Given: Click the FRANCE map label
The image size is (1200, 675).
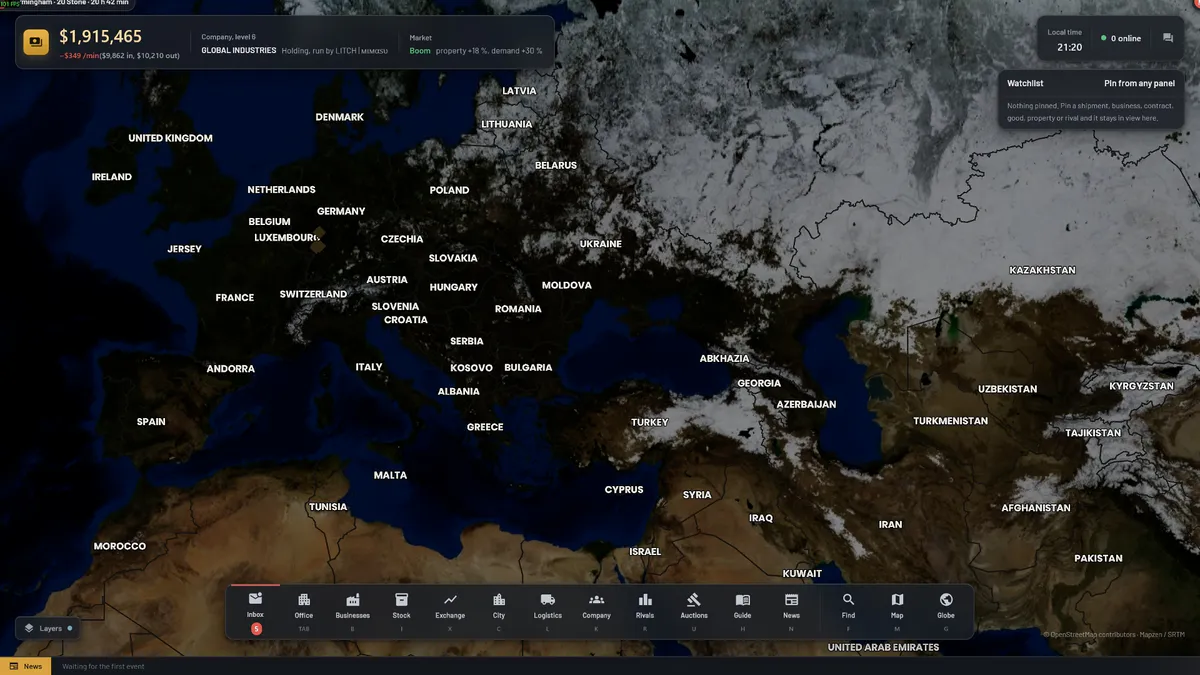Looking at the screenshot, I should [x=235, y=297].
